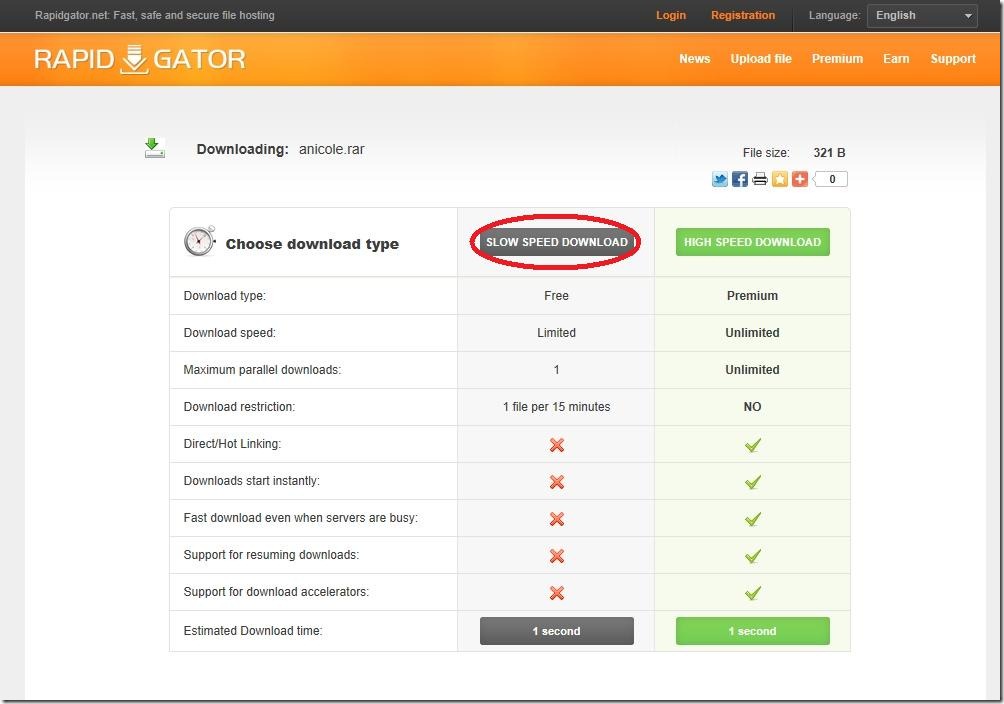Click the Login link
Viewport: 1004px width, 704px height.
pos(671,15)
